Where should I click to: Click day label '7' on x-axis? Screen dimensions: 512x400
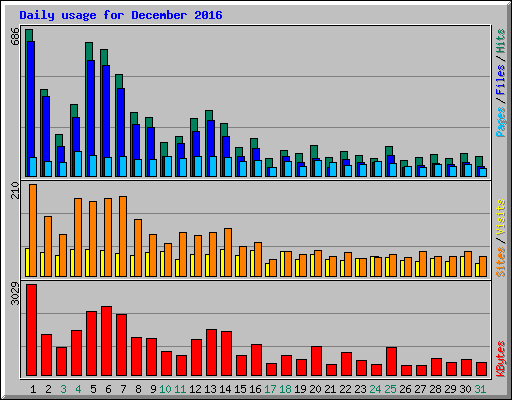coord(123,389)
